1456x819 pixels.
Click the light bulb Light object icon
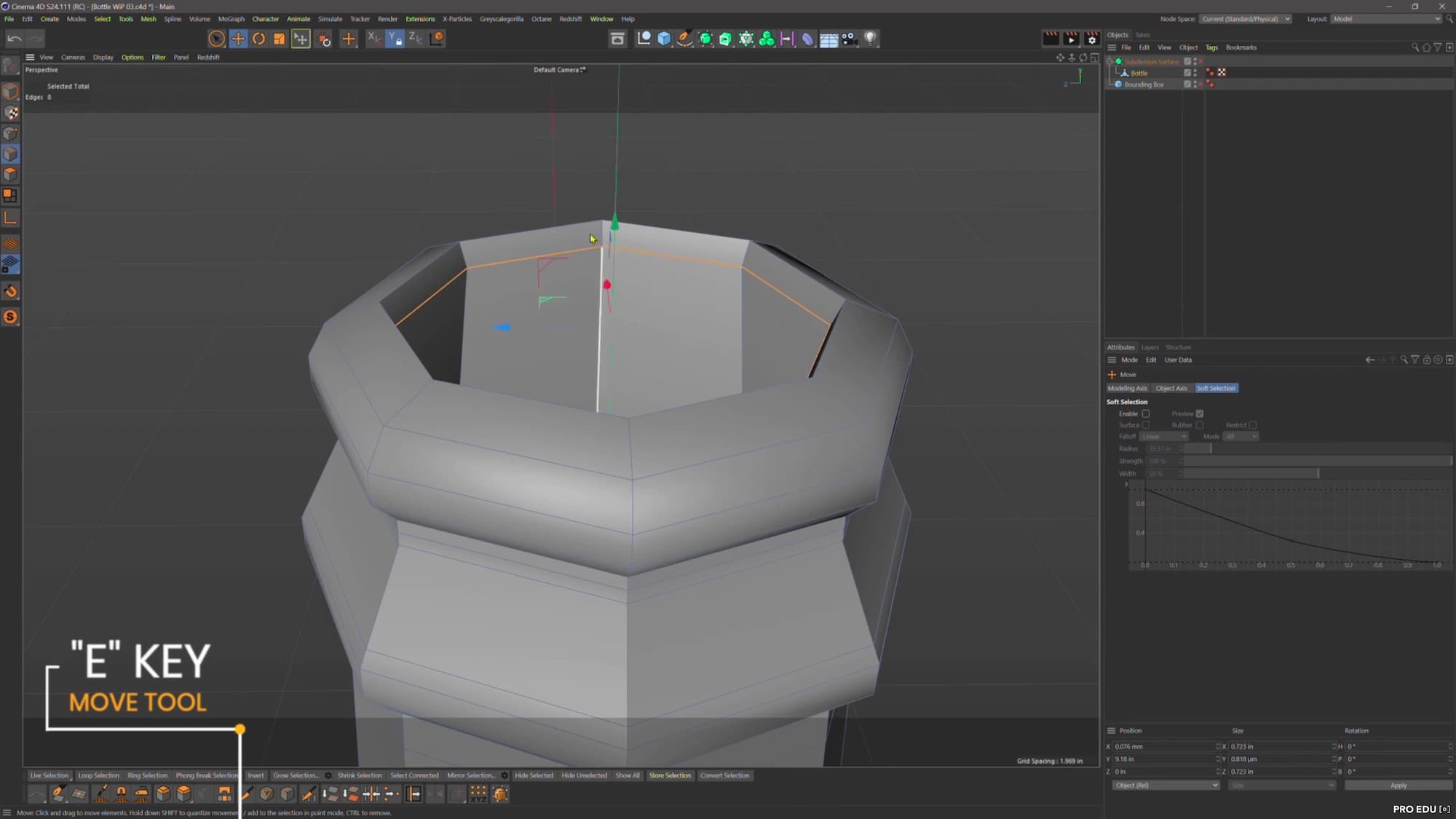(x=870, y=39)
